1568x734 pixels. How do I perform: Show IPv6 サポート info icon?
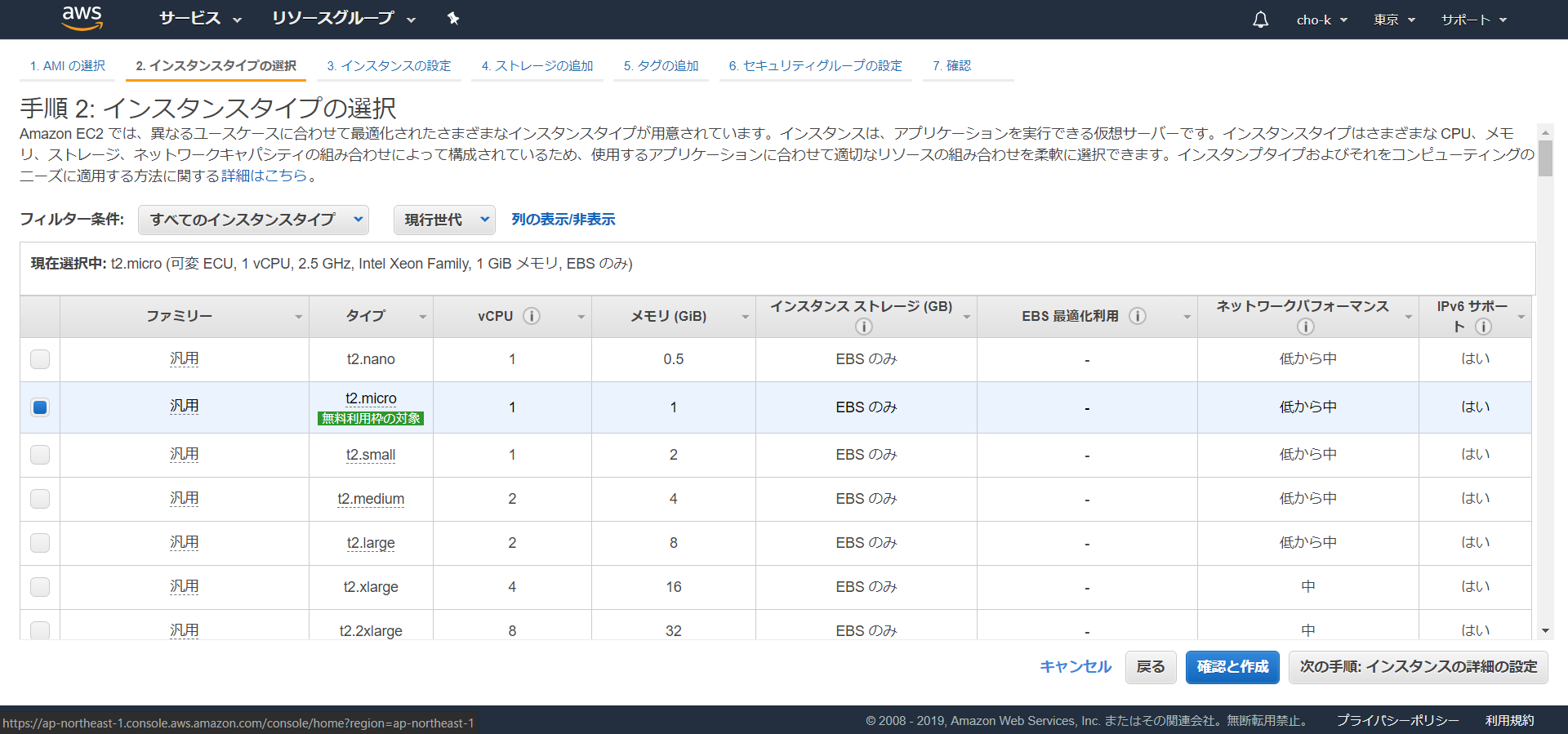[1484, 327]
